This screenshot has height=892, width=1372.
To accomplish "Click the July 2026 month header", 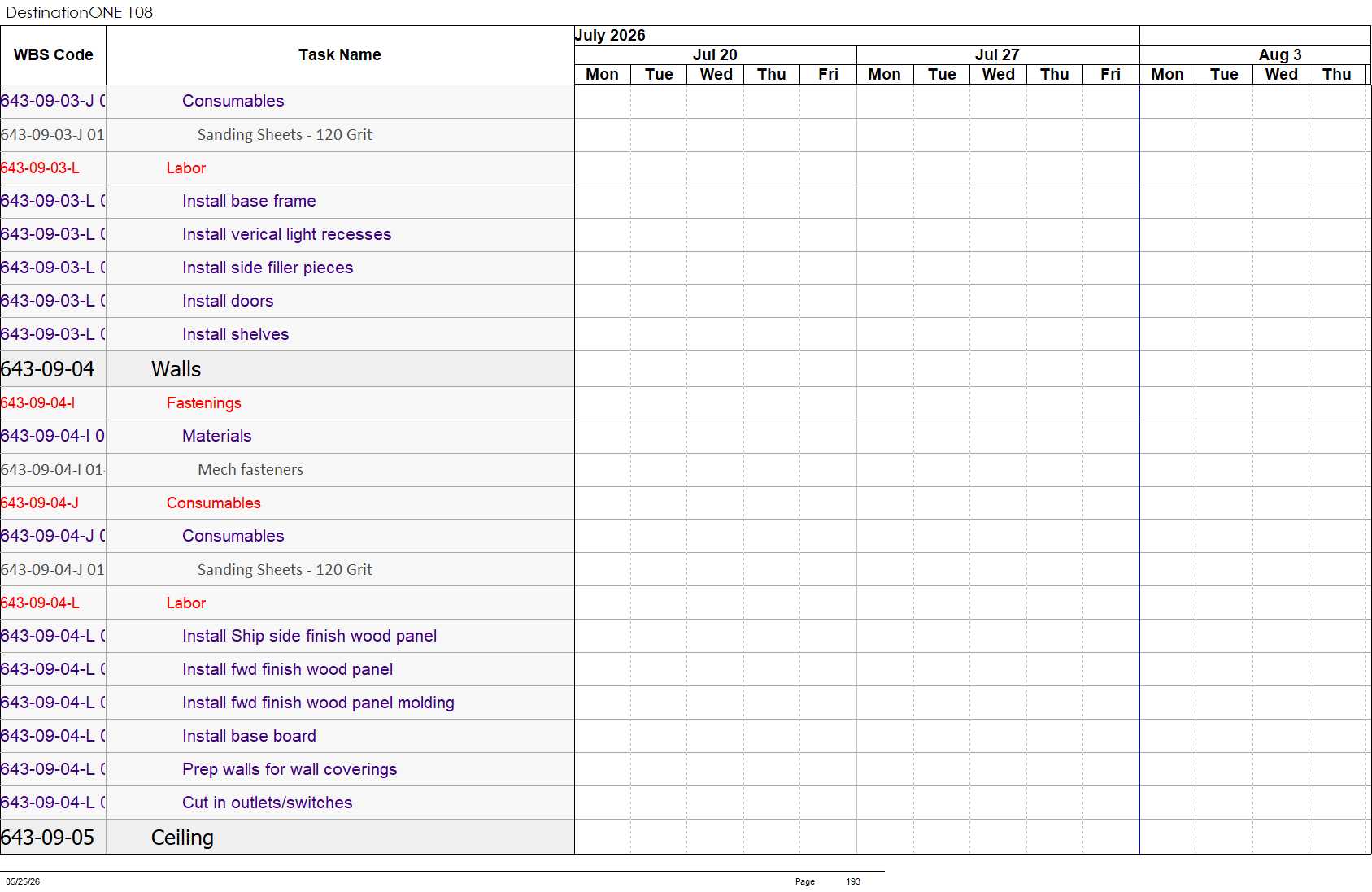I will coord(610,35).
